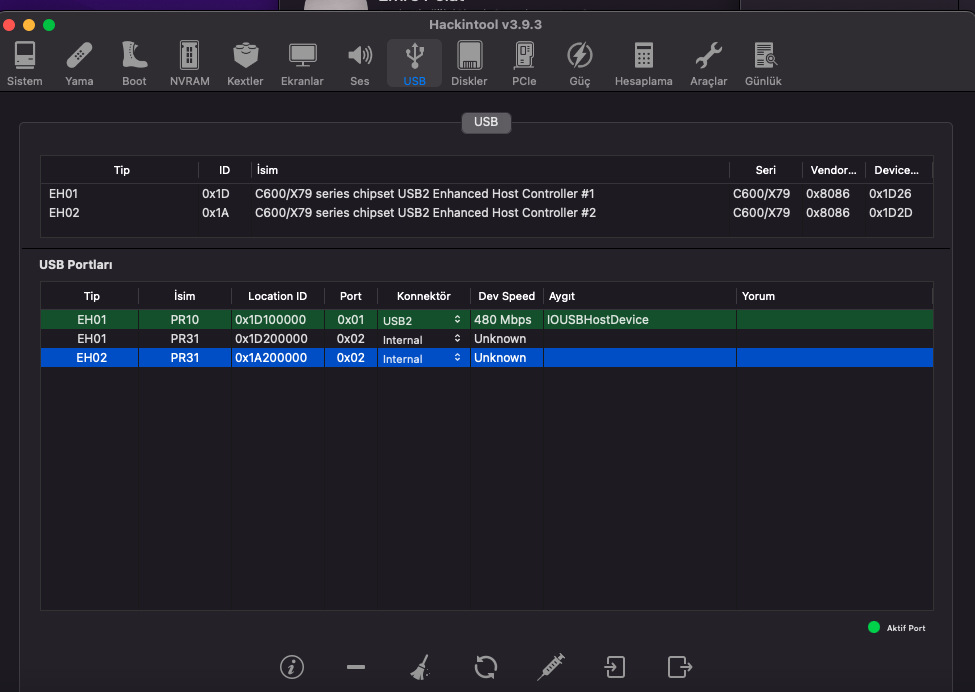Click the minus remove port icon
Image resolution: width=975 pixels, height=692 pixels.
pyautogui.click(x=356, y=667)
